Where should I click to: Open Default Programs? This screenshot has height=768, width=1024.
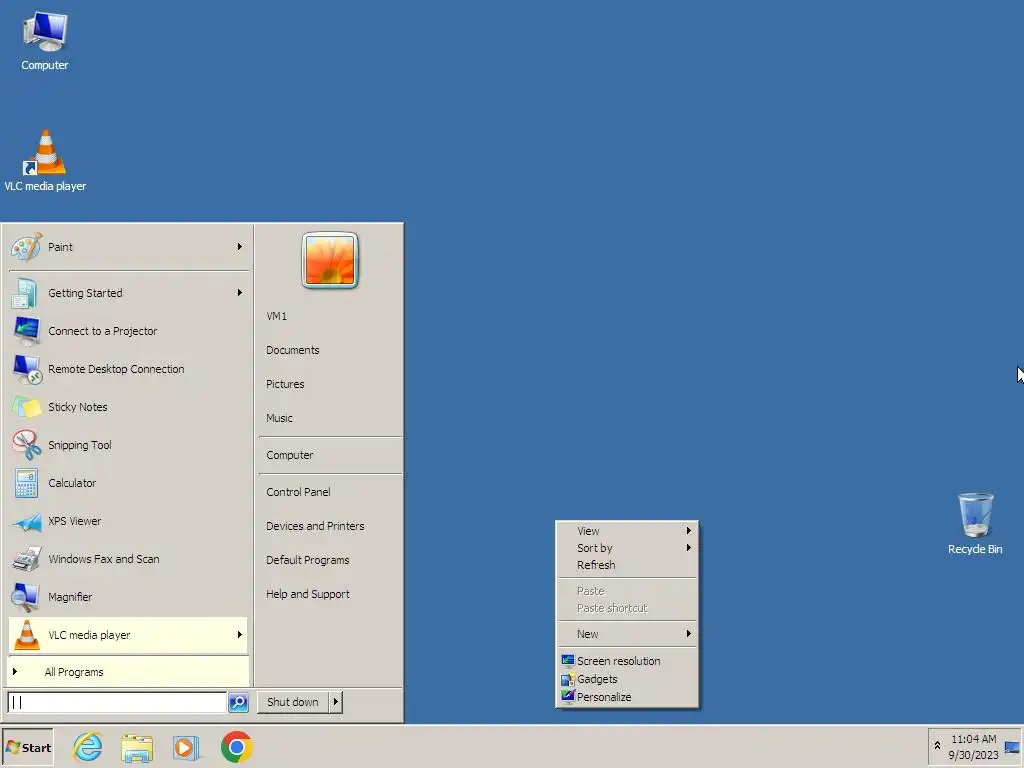(x=308, y=560)
